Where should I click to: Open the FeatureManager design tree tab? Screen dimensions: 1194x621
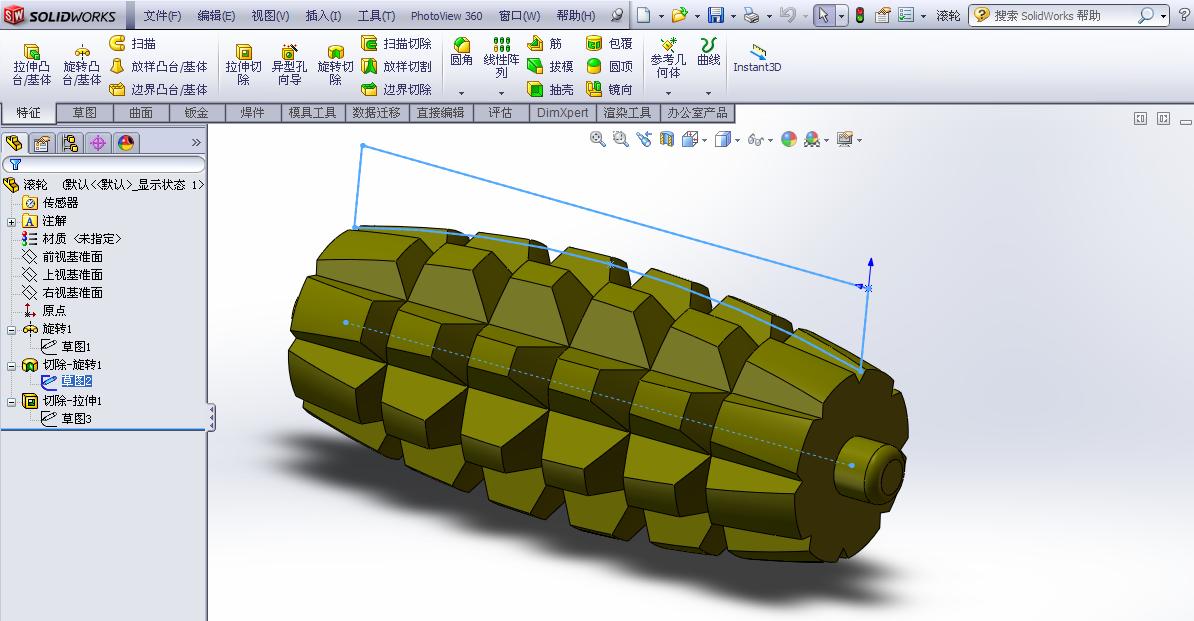[14, 143]
